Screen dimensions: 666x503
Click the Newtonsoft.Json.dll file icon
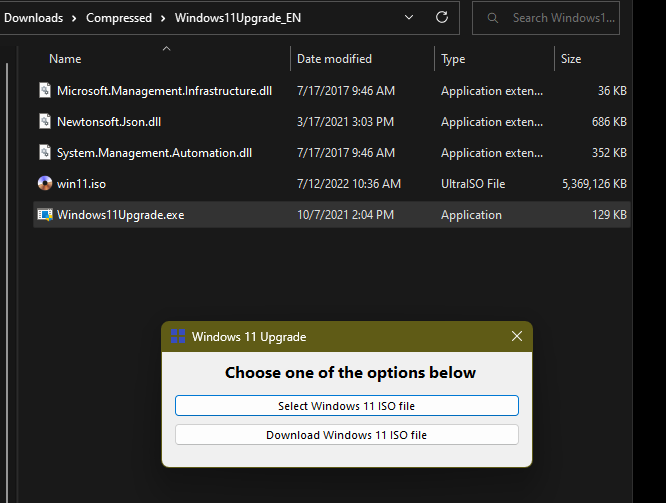point(45,122)
